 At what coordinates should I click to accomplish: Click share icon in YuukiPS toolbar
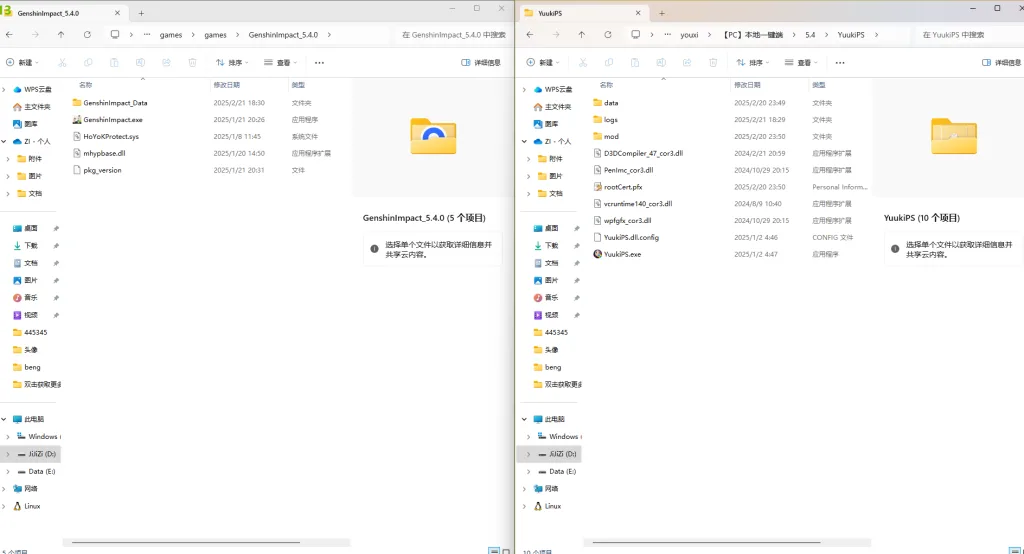687,63
